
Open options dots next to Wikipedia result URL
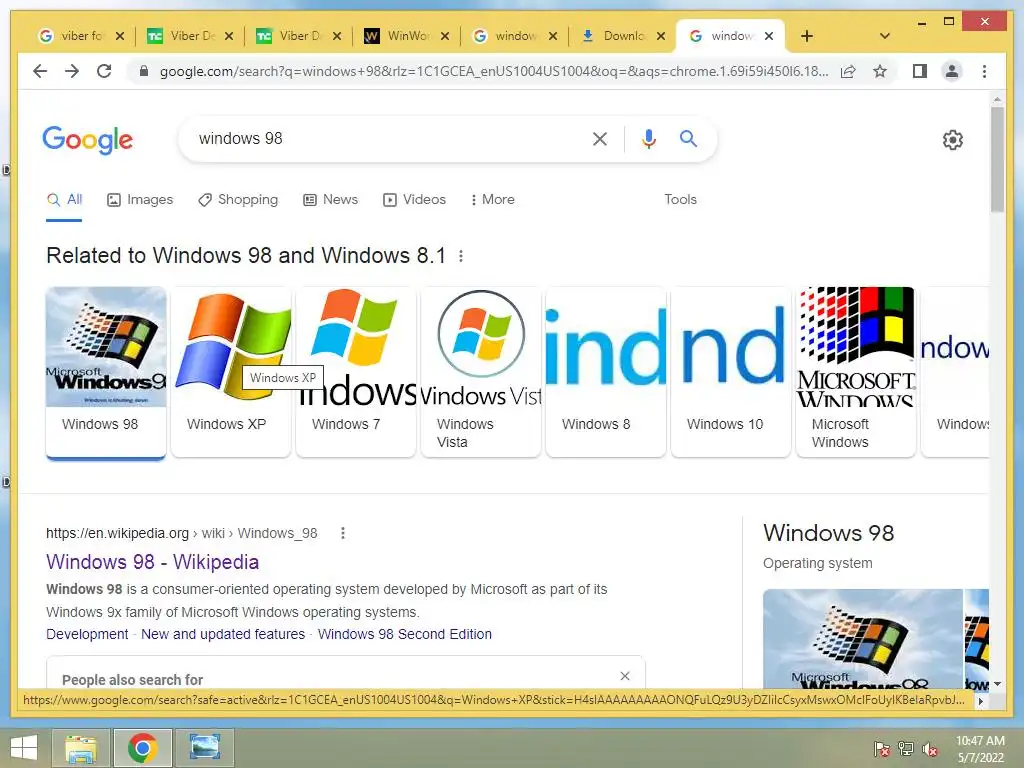click(x=343, y=533)
